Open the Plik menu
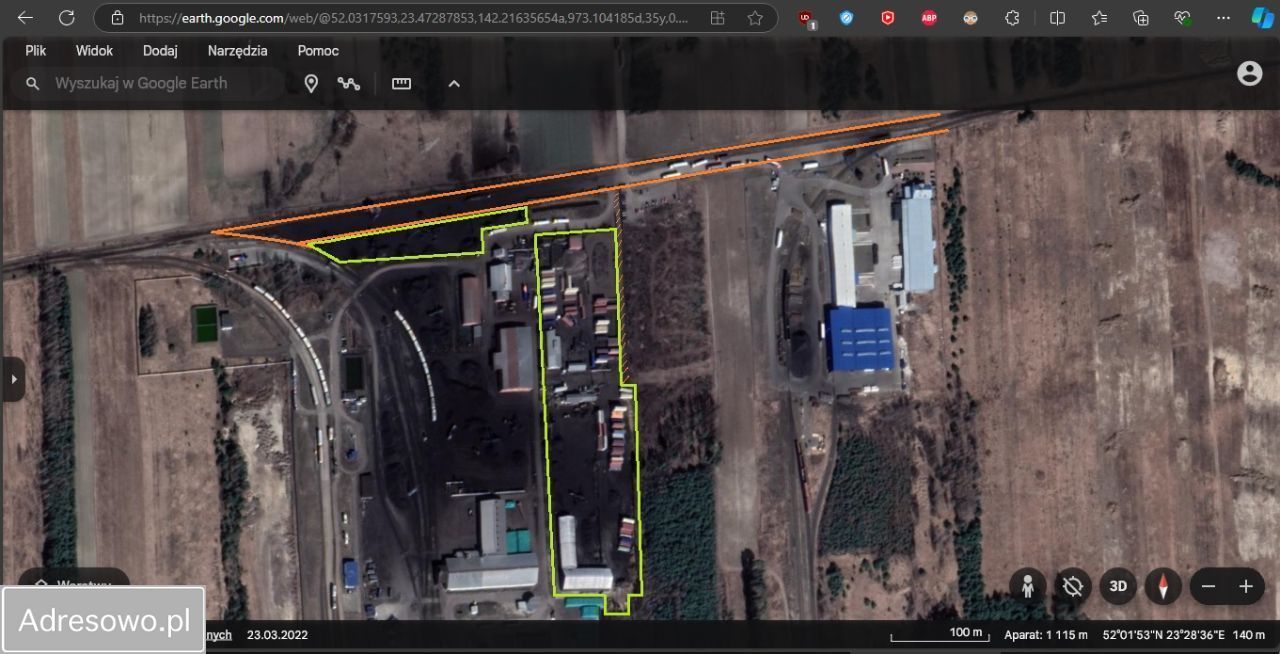 (36, 51)
